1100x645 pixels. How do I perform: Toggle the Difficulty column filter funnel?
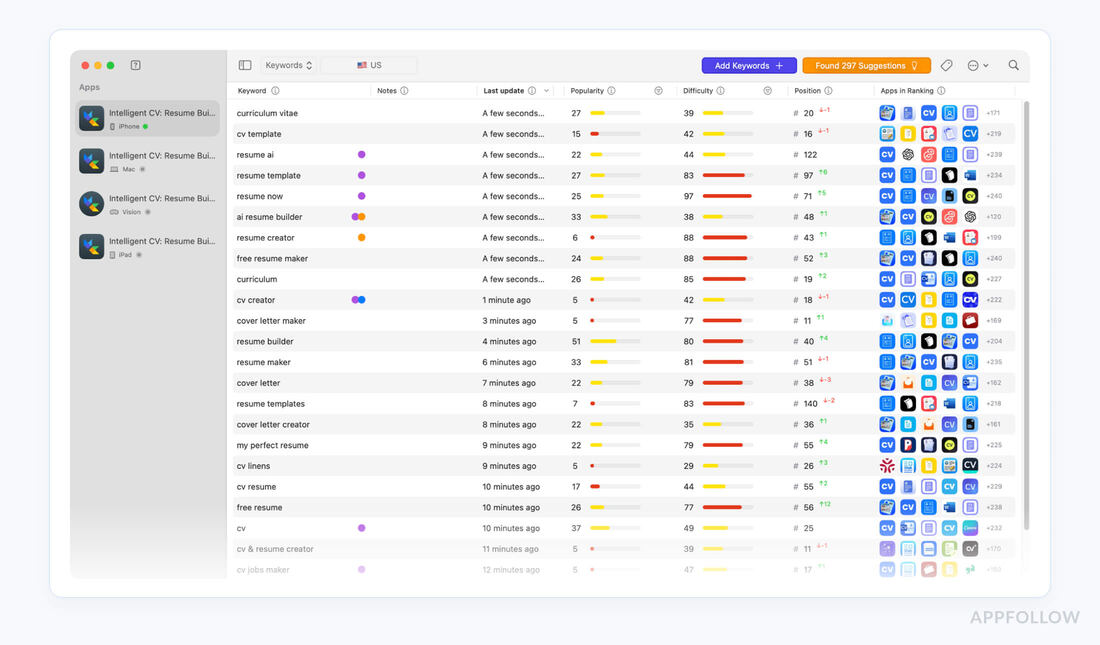(767, 90)
